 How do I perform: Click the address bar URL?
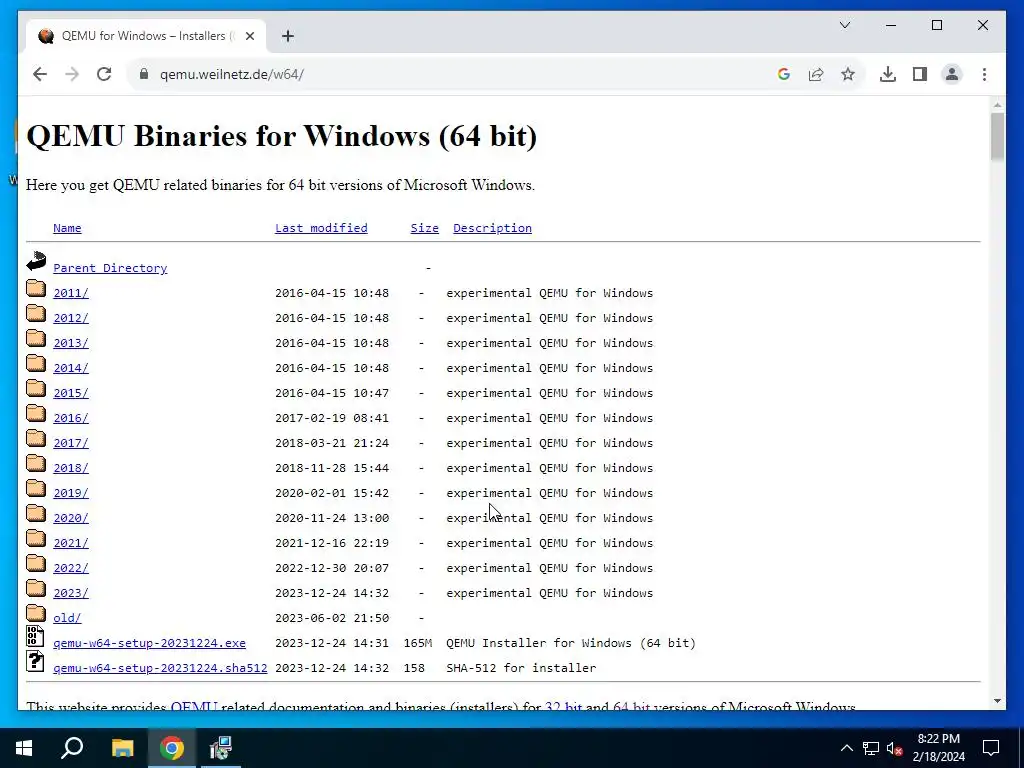click(x=232, y=74)
